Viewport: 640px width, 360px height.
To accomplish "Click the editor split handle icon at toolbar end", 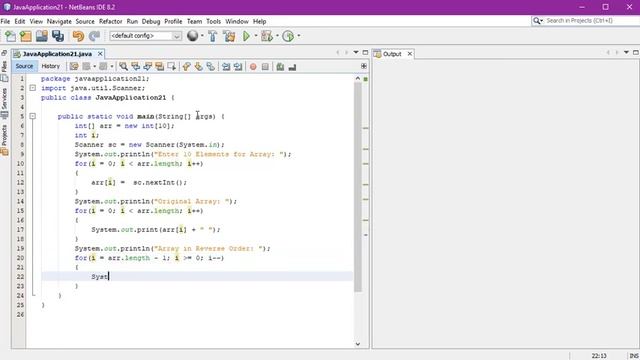I will click(364, 66).
